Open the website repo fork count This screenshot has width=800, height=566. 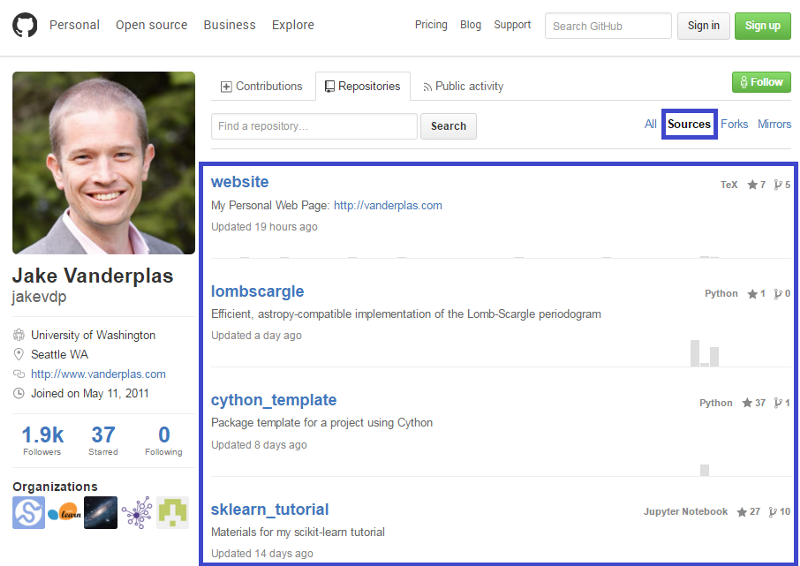pyautogui.click(x=782, y=185)
